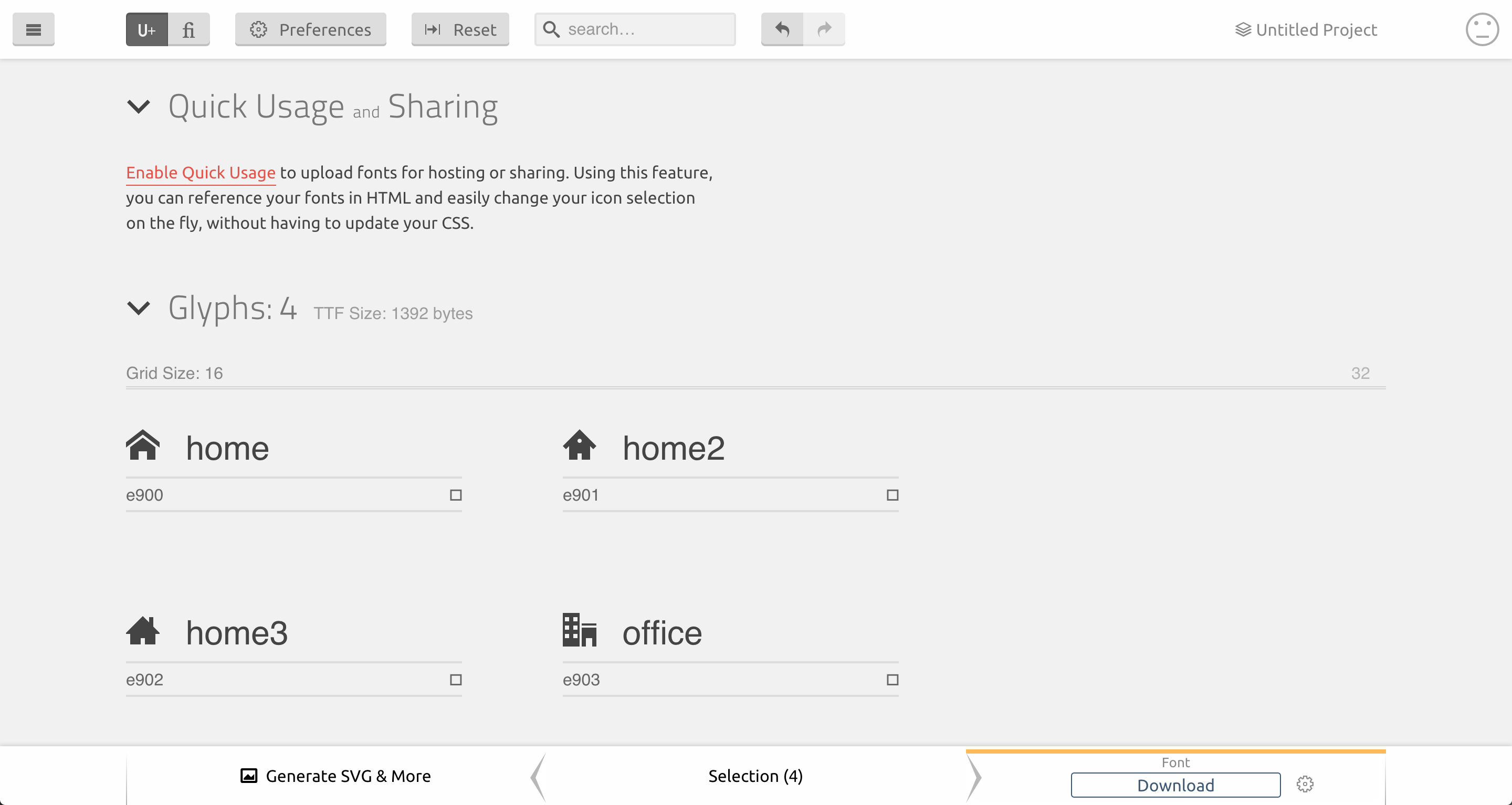Screen dimensions: 1512x805
Task: Click the redo arrow icon
Action: point(824,29)
